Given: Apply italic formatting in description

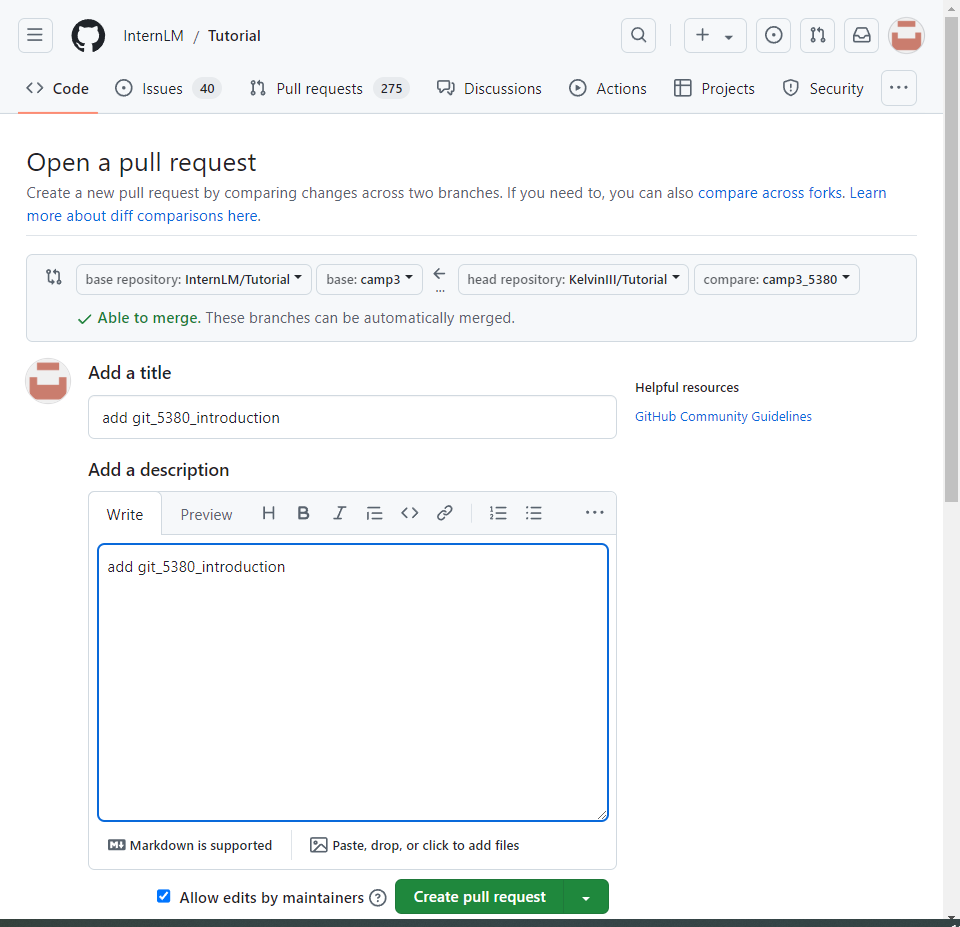Looking at the screenshot, I should (x=339, y=513).
